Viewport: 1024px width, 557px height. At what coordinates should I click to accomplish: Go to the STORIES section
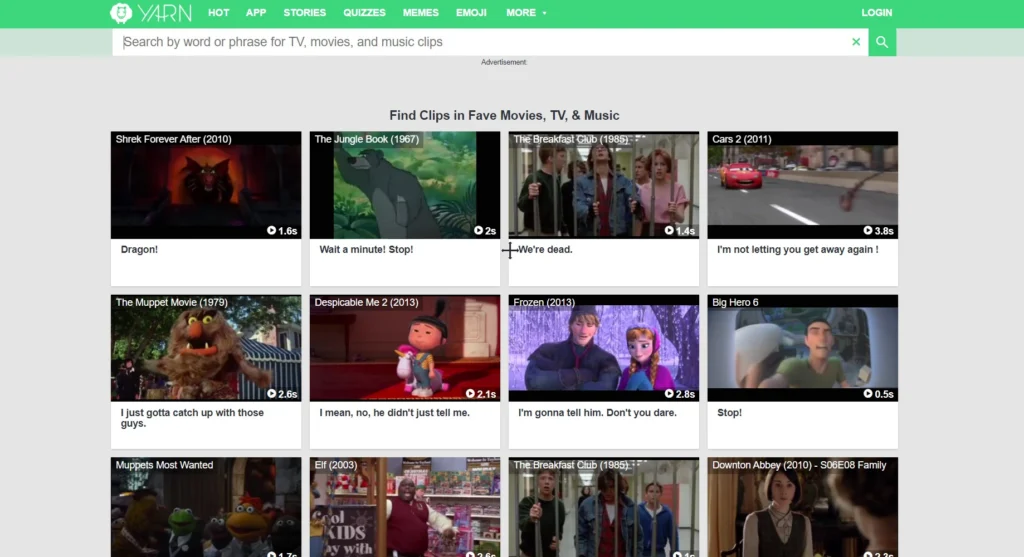tap(304, 12)
